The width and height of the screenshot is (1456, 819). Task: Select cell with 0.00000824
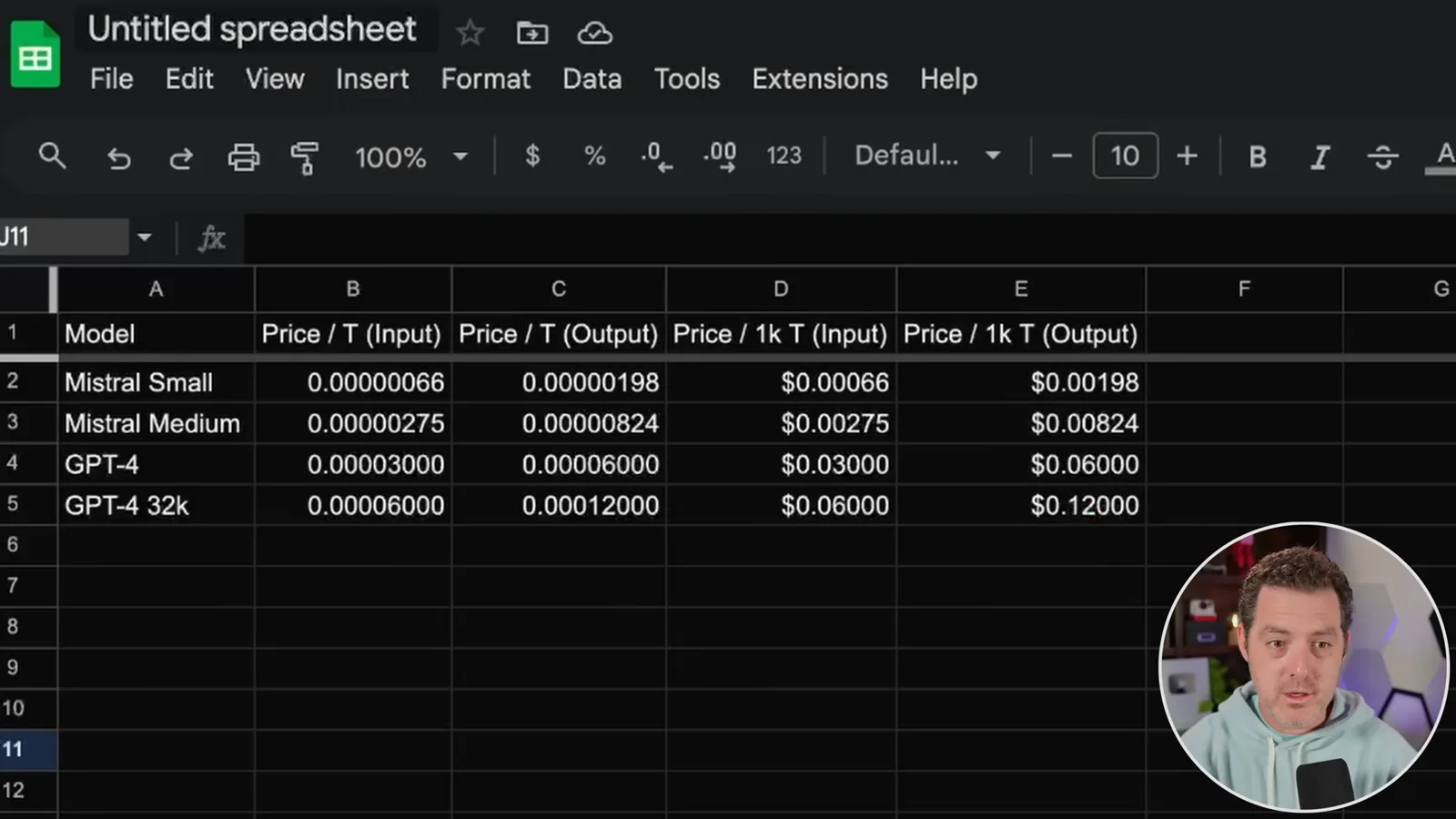click(x=559, y=423)
